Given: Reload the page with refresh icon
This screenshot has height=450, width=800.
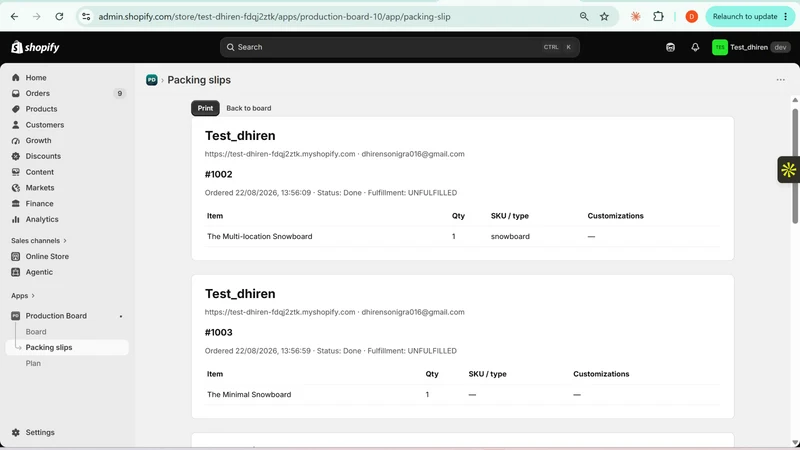Looking at the screenshot, I should [59, 16].
